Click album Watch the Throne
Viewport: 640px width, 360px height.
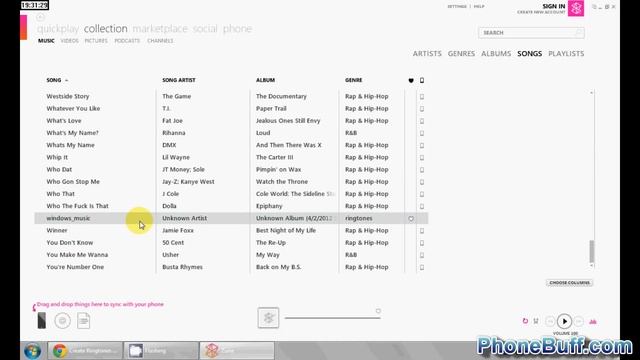click(282, 182)
